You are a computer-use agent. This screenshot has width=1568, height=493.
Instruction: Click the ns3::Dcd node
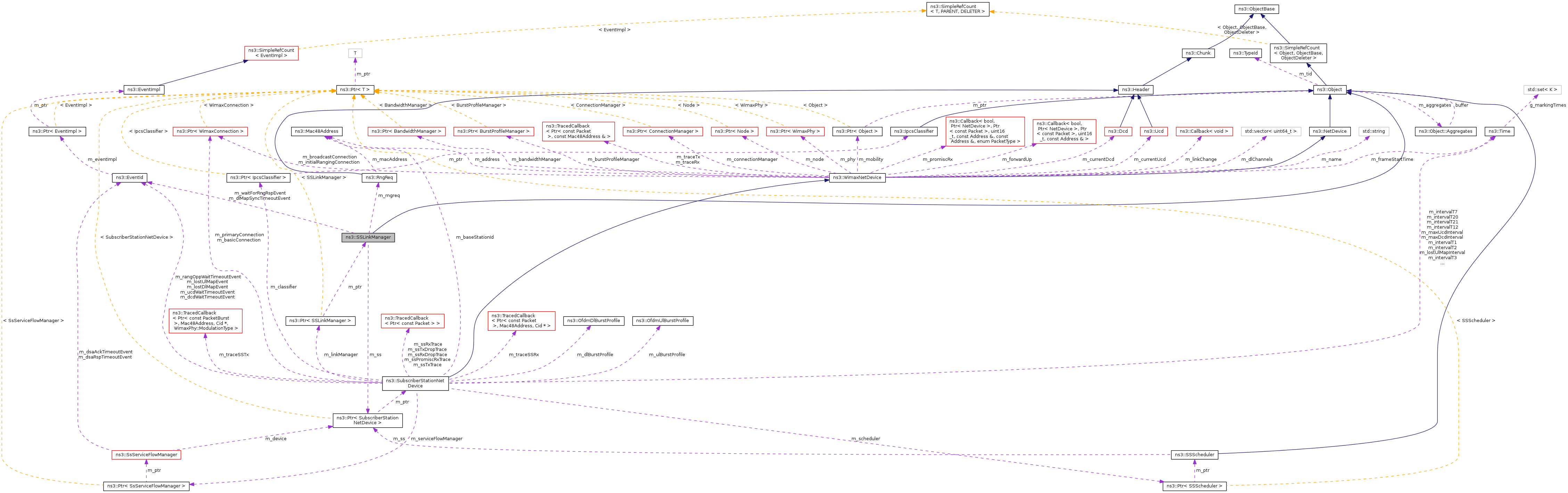[1118, 131]
